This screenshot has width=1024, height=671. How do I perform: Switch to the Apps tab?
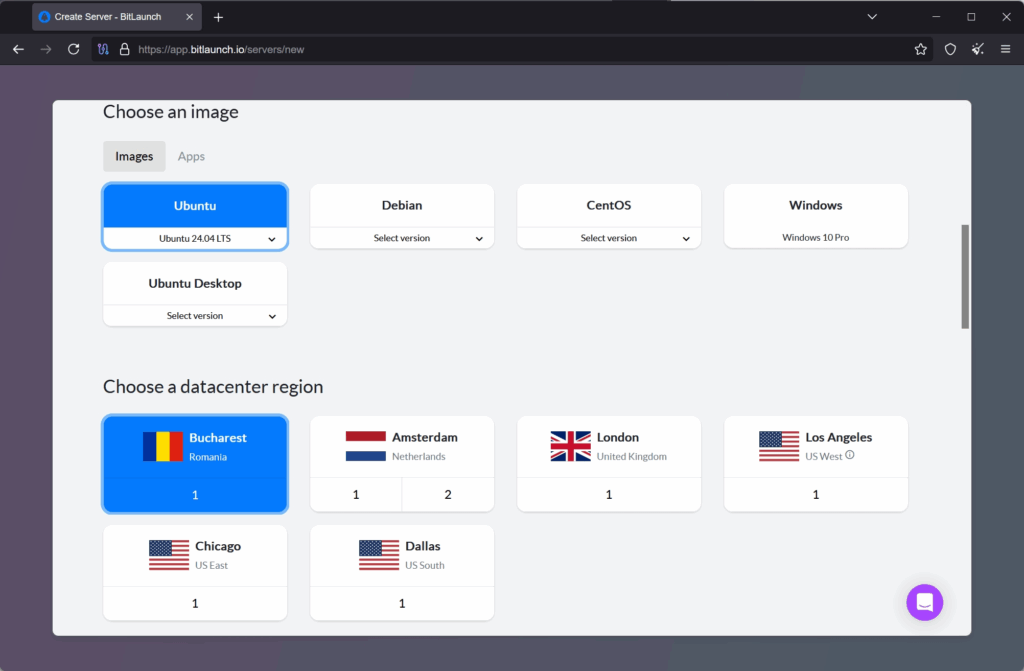pyautogui.click(x=191, y=156)
